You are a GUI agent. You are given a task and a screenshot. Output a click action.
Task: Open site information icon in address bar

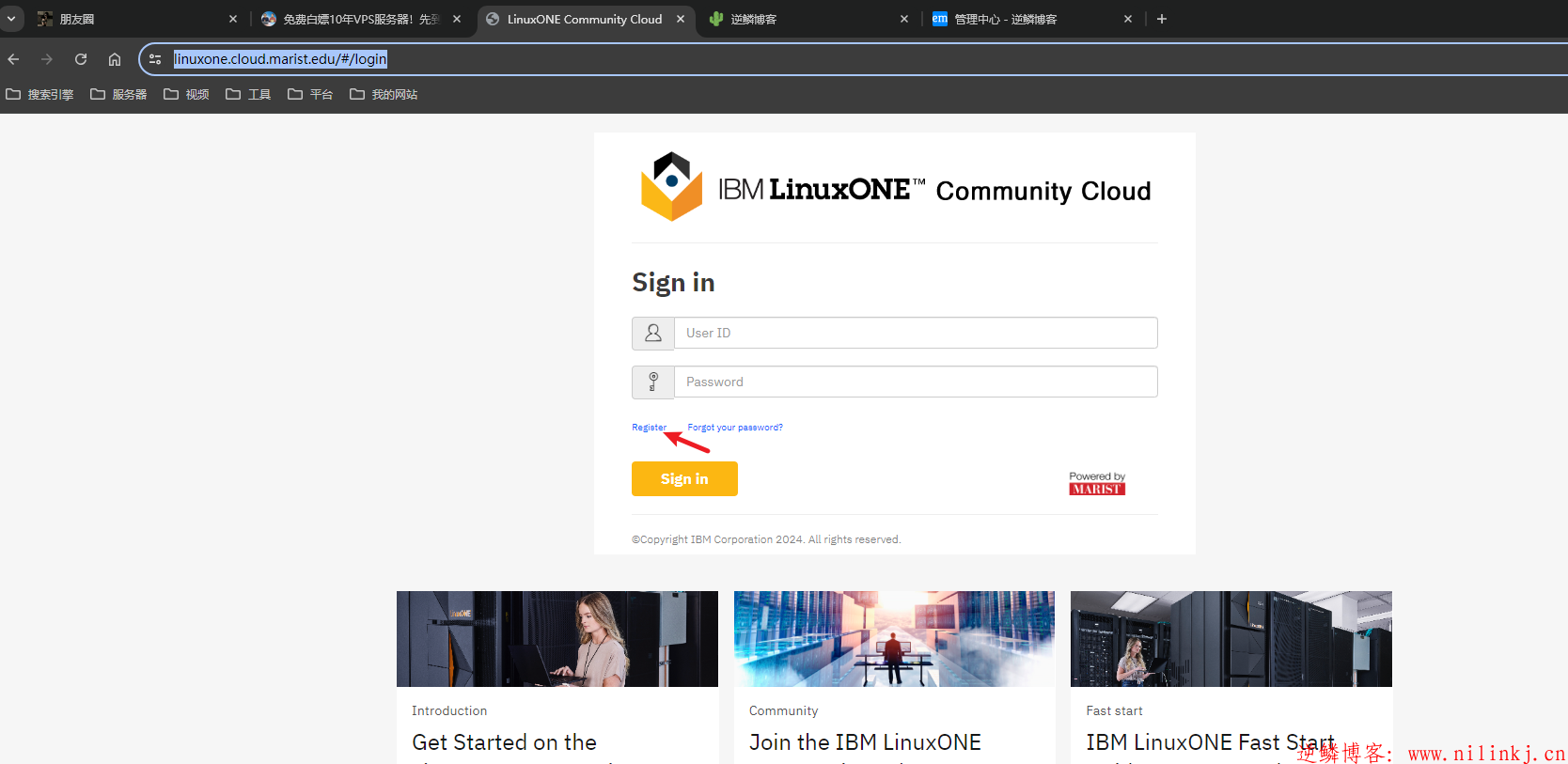155,59
